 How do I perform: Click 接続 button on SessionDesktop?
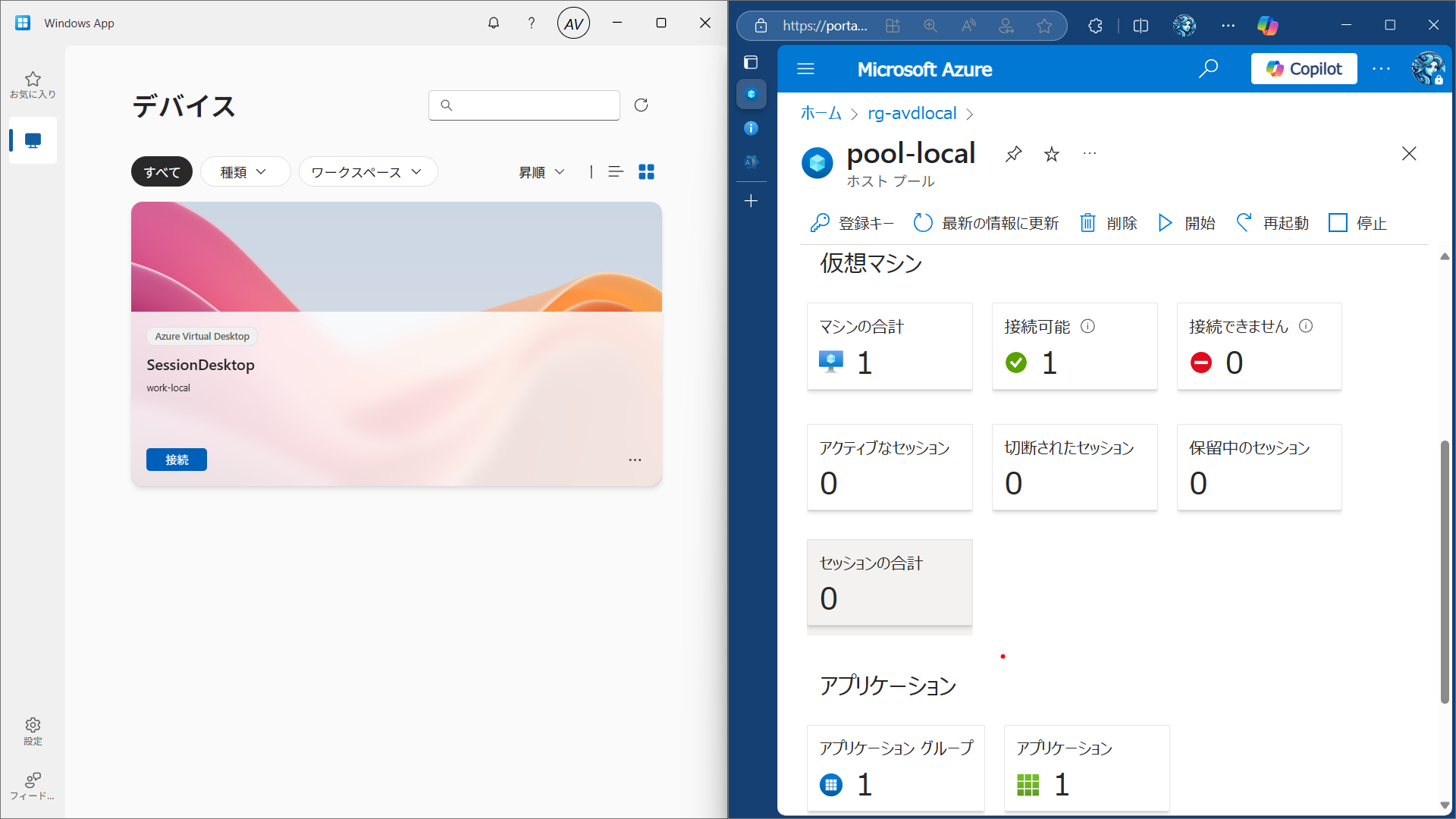(176, 460)
